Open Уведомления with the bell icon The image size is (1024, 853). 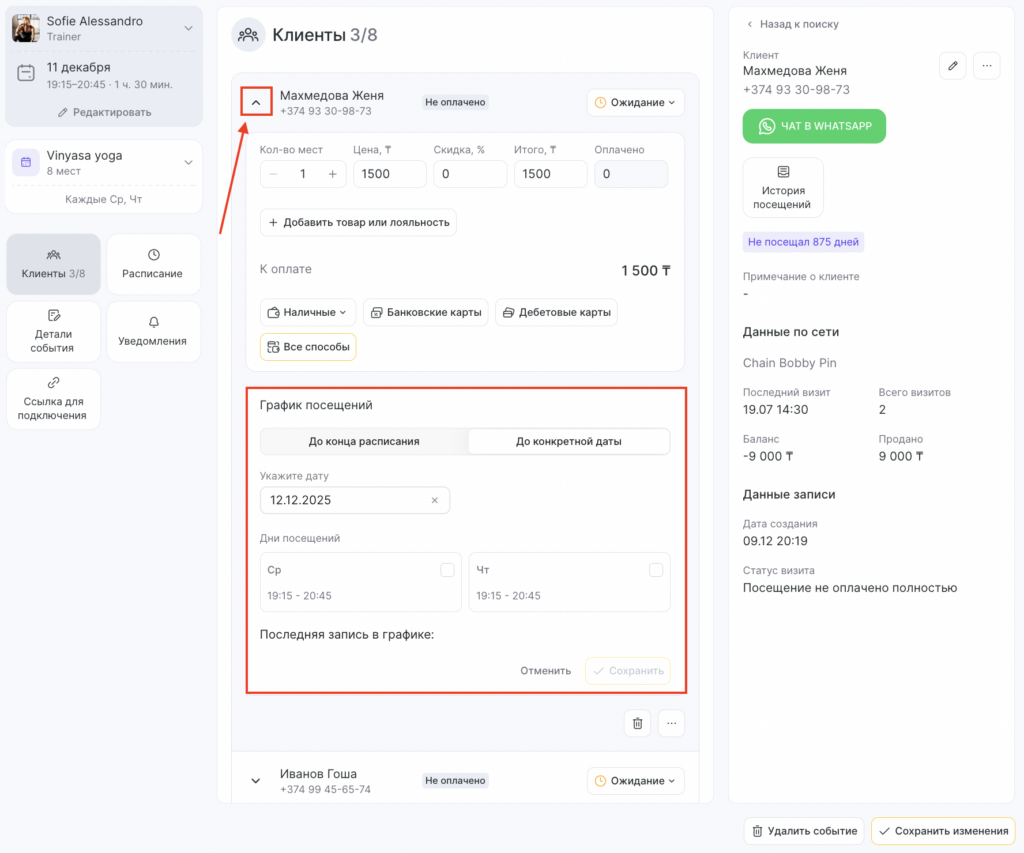click(x=153, y=331)
